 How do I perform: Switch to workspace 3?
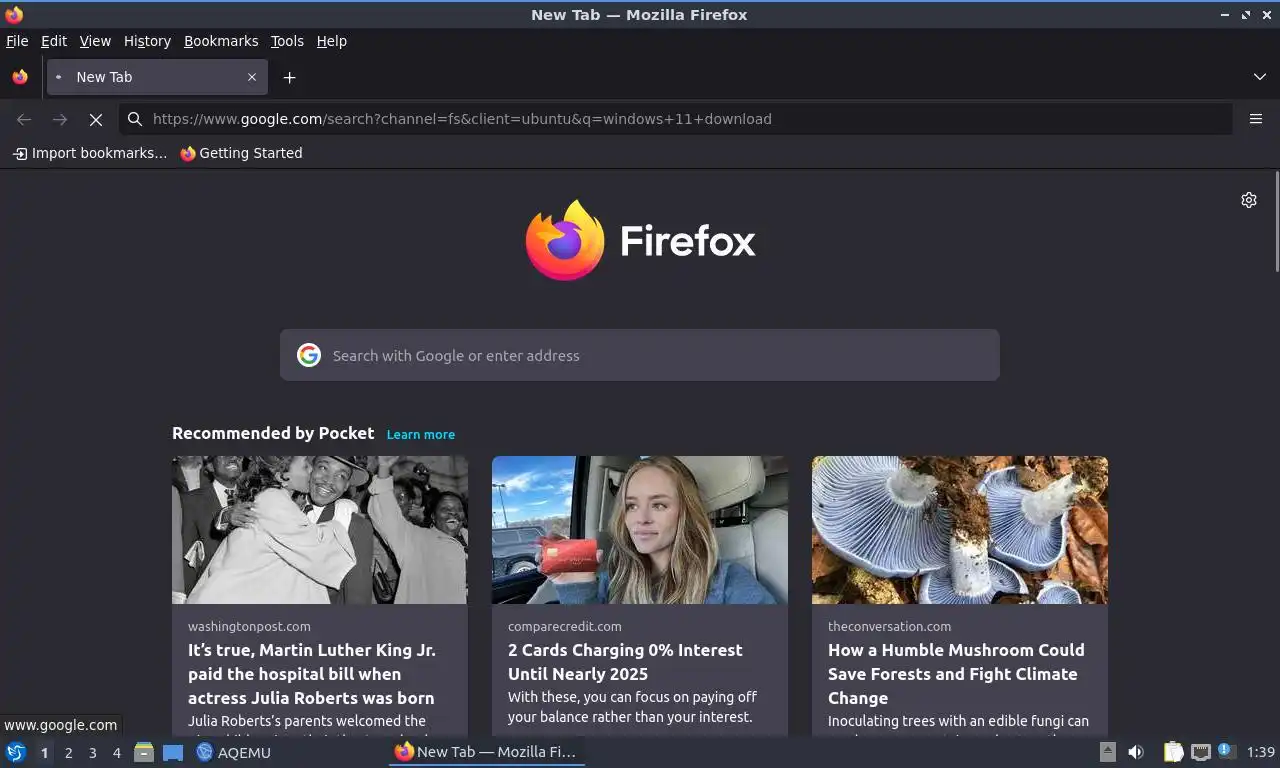pos(92,753)
